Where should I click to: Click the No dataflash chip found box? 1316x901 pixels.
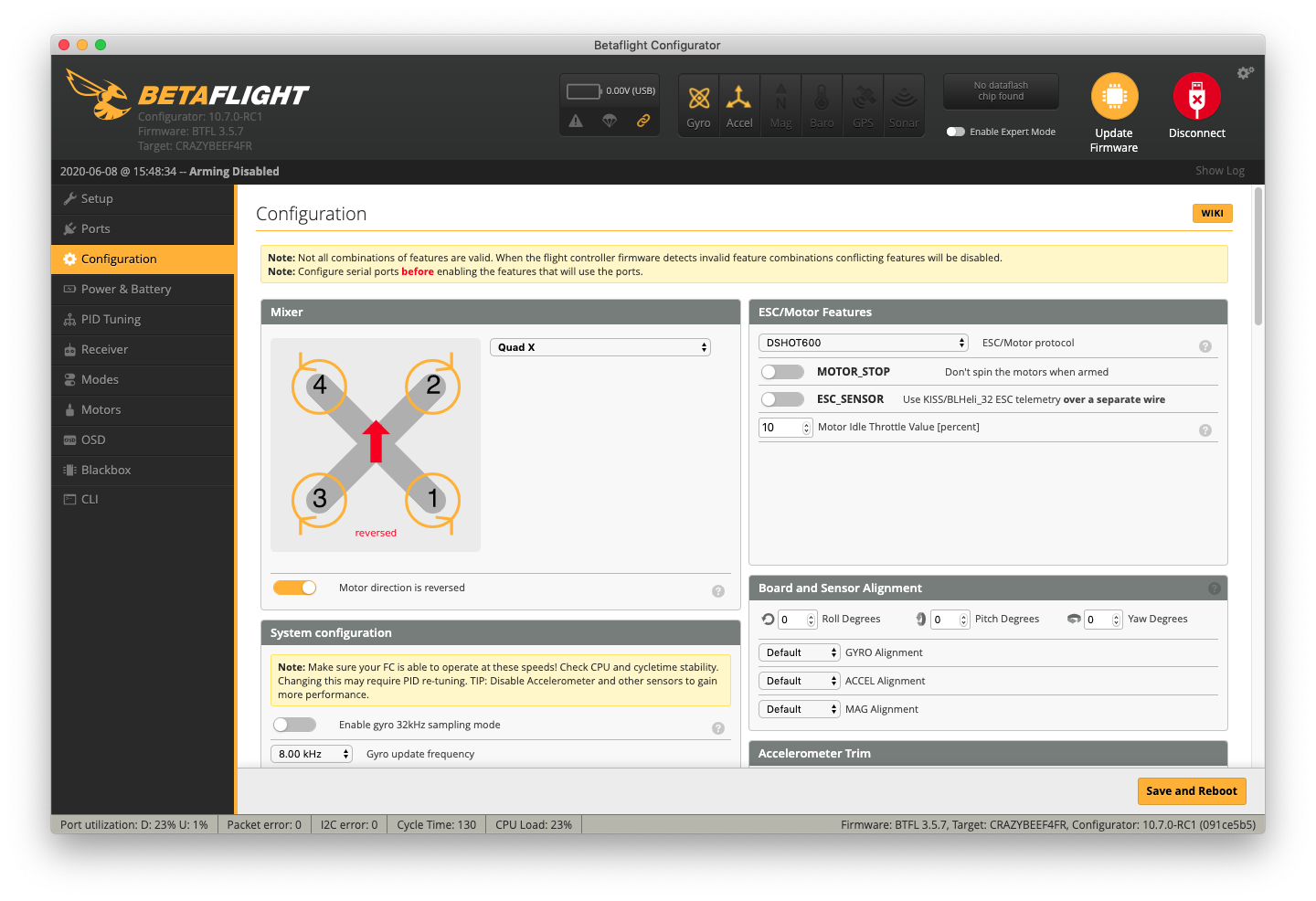(1001, 91)
